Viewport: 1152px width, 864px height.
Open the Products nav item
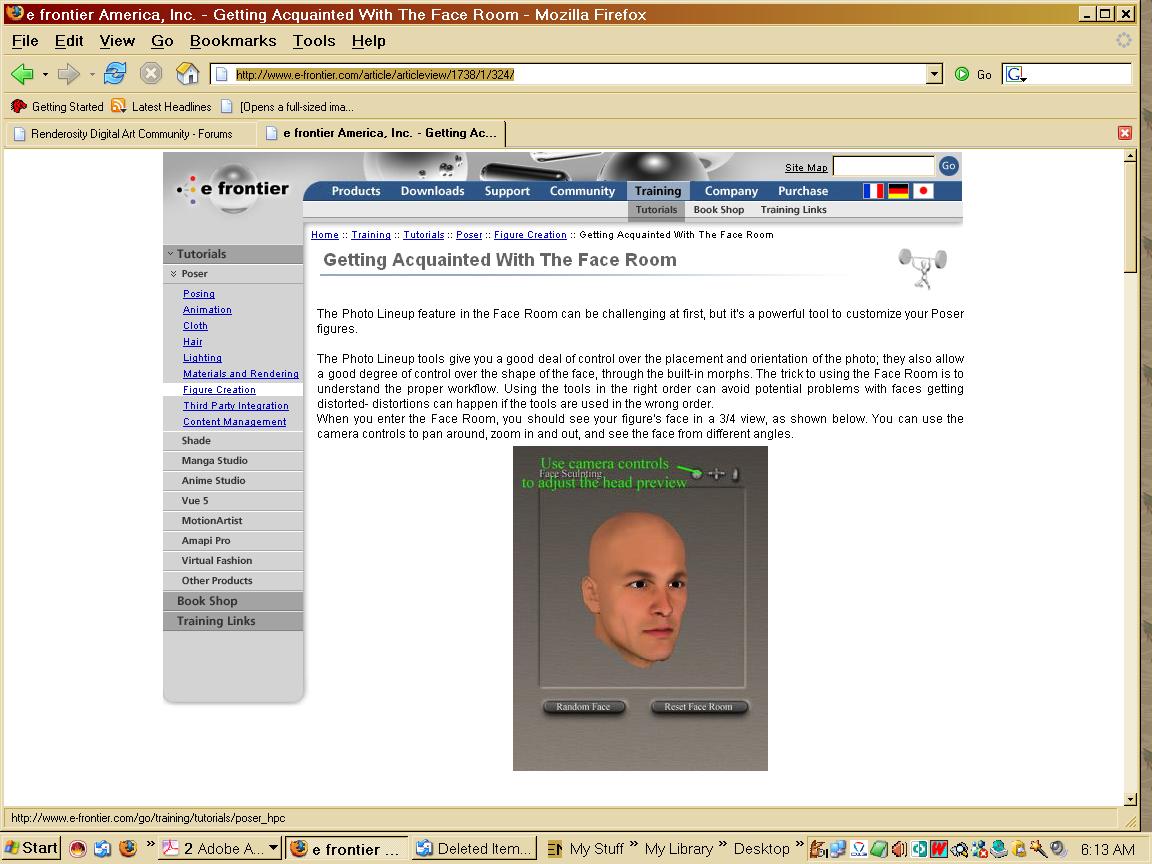[x=356, y=191]
